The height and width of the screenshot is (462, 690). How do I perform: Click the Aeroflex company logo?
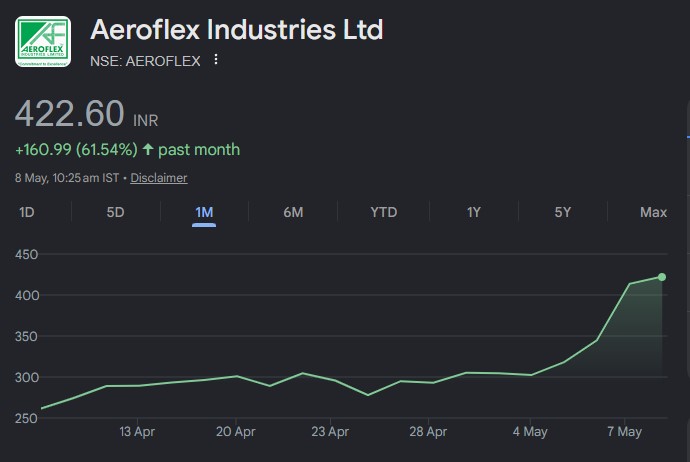(x=43, y=42)
